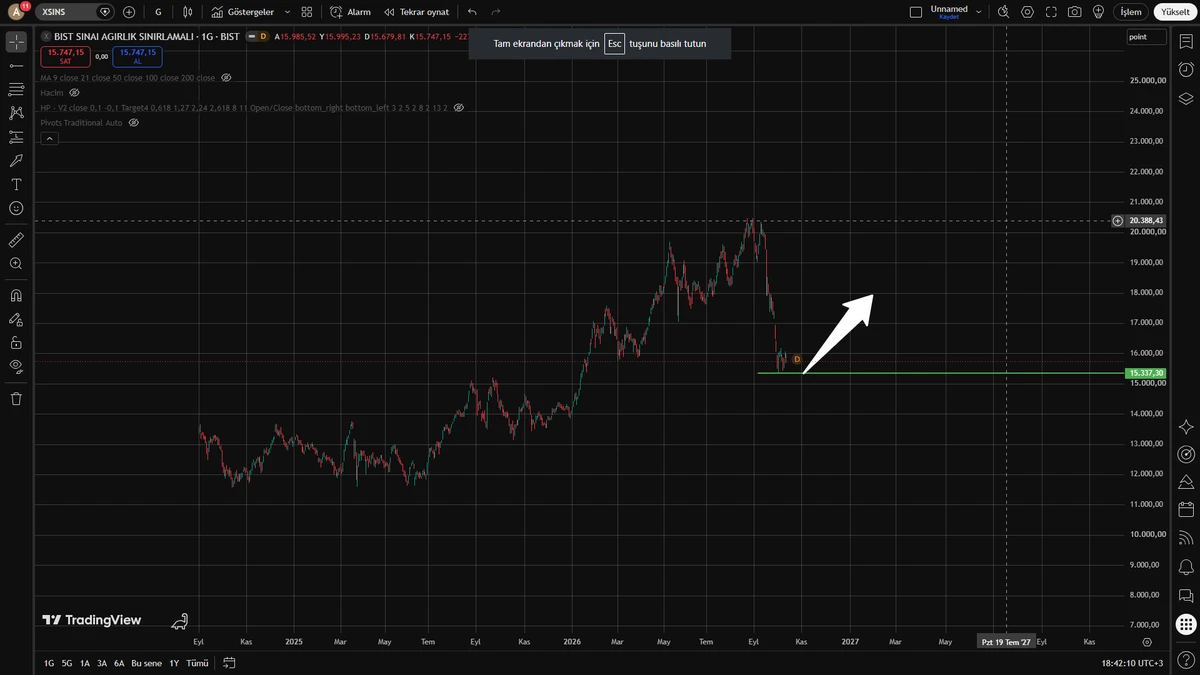This screenshot has height=675, width=1200.
Task: Collapse the indicator legend list
Action: 49,138
